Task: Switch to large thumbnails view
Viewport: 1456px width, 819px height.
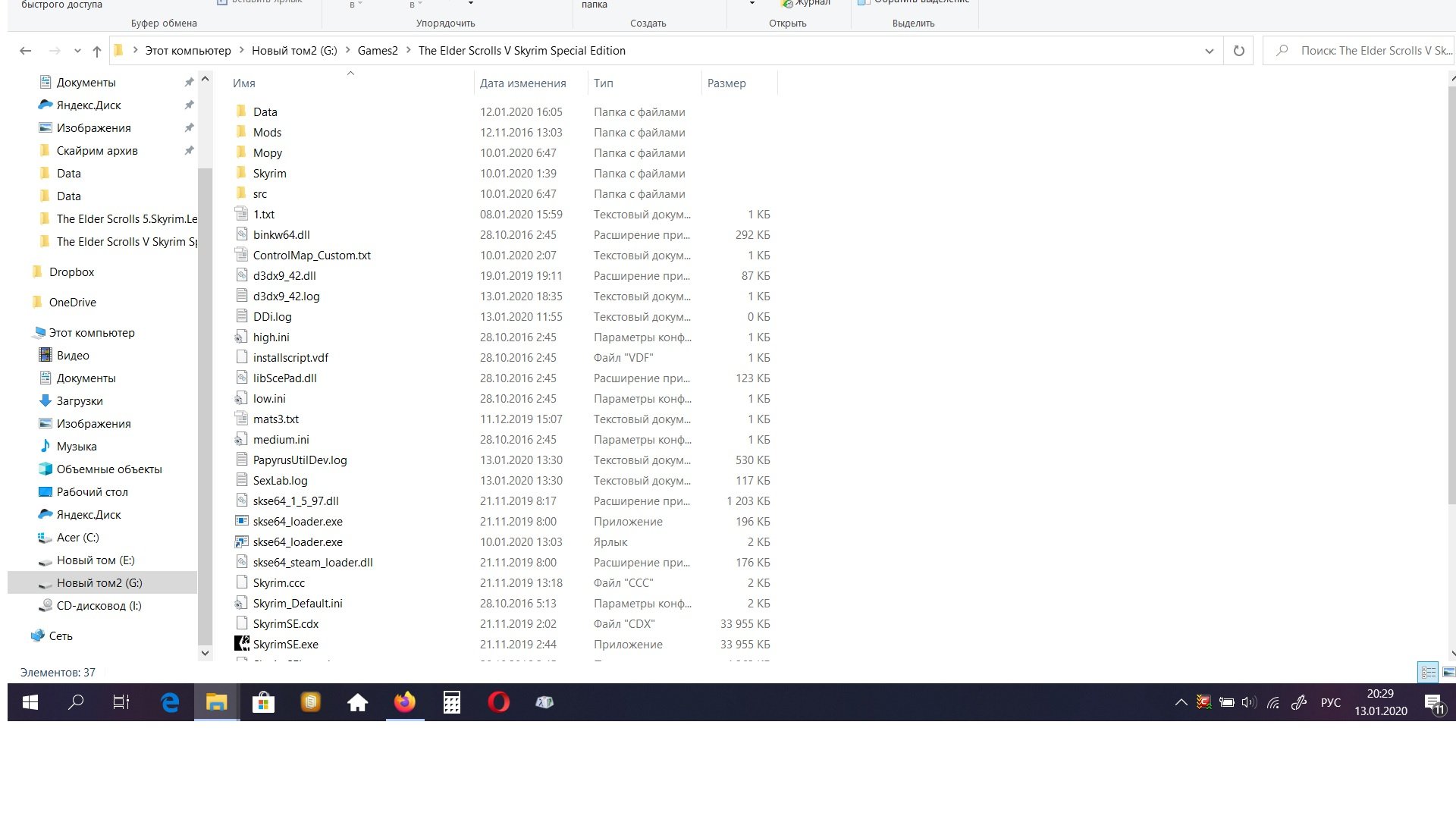Action: pyautogui.click(x=1448, y=672)
